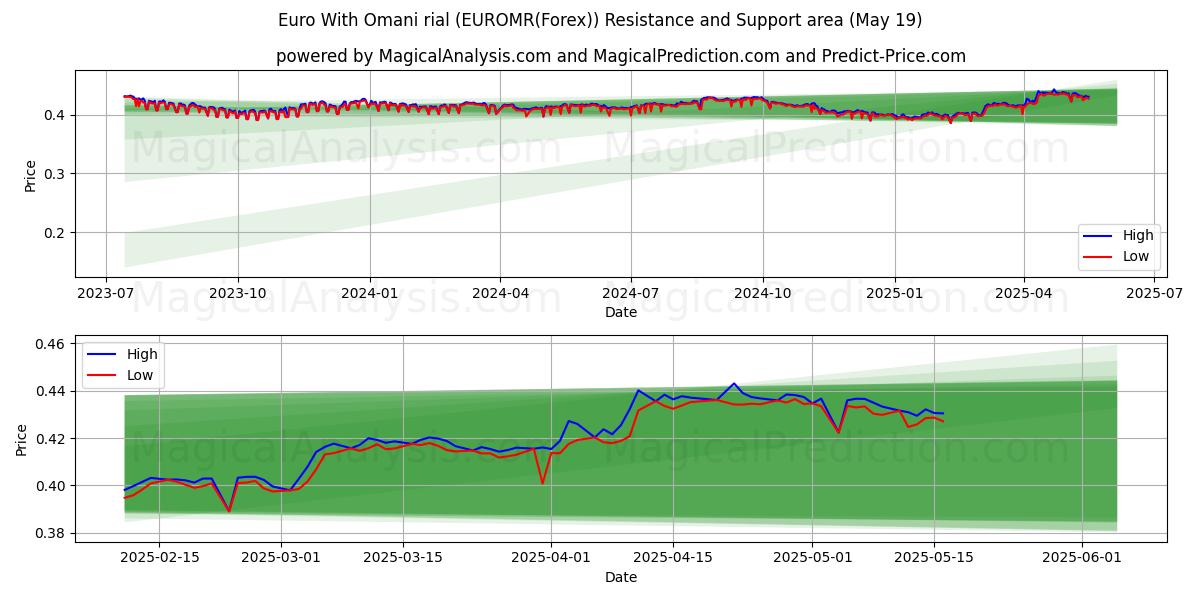Click the bottom chart '0.40' price tick

click(x=52, y=486)
